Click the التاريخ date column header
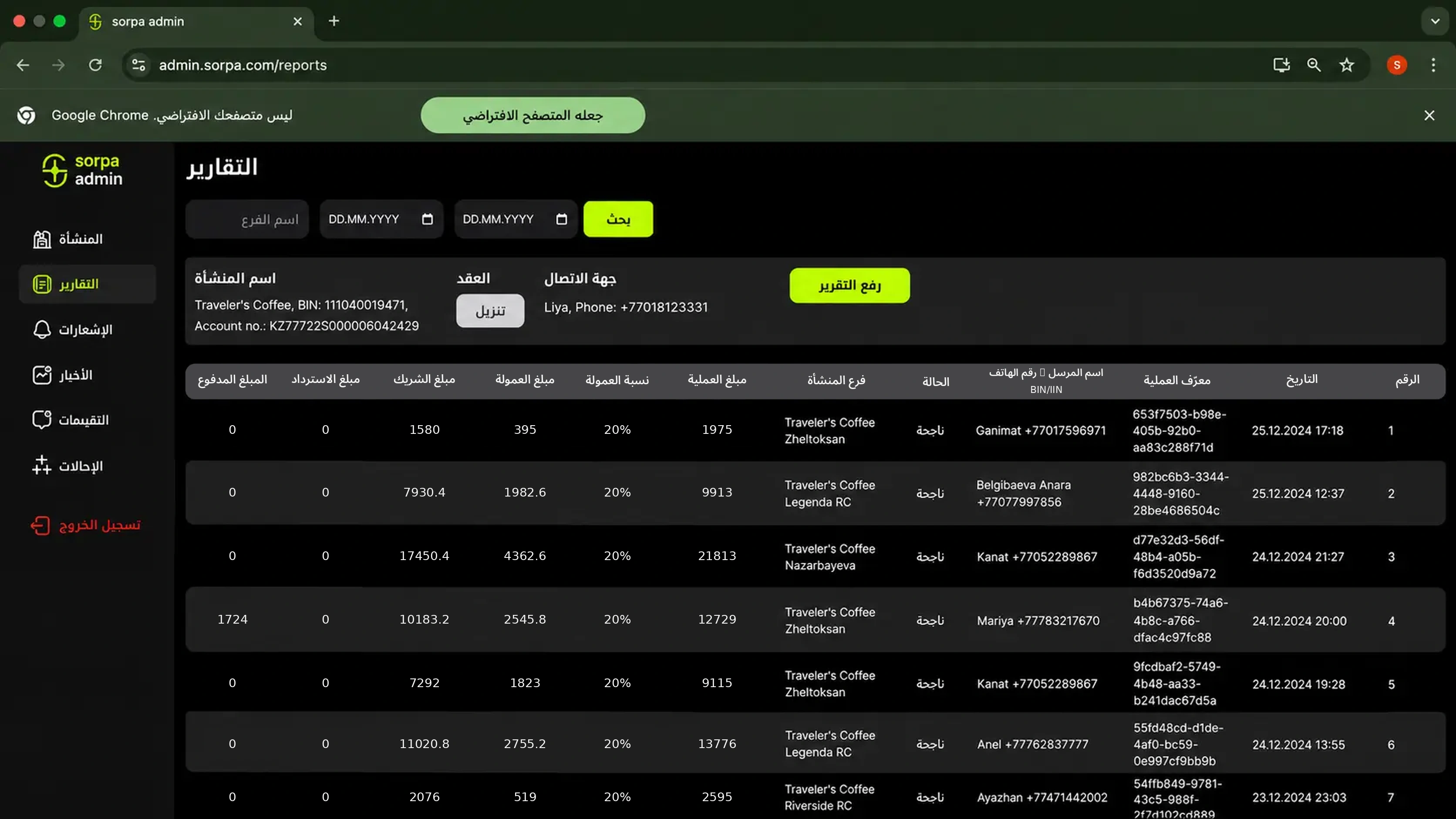 coord(1302,379)
